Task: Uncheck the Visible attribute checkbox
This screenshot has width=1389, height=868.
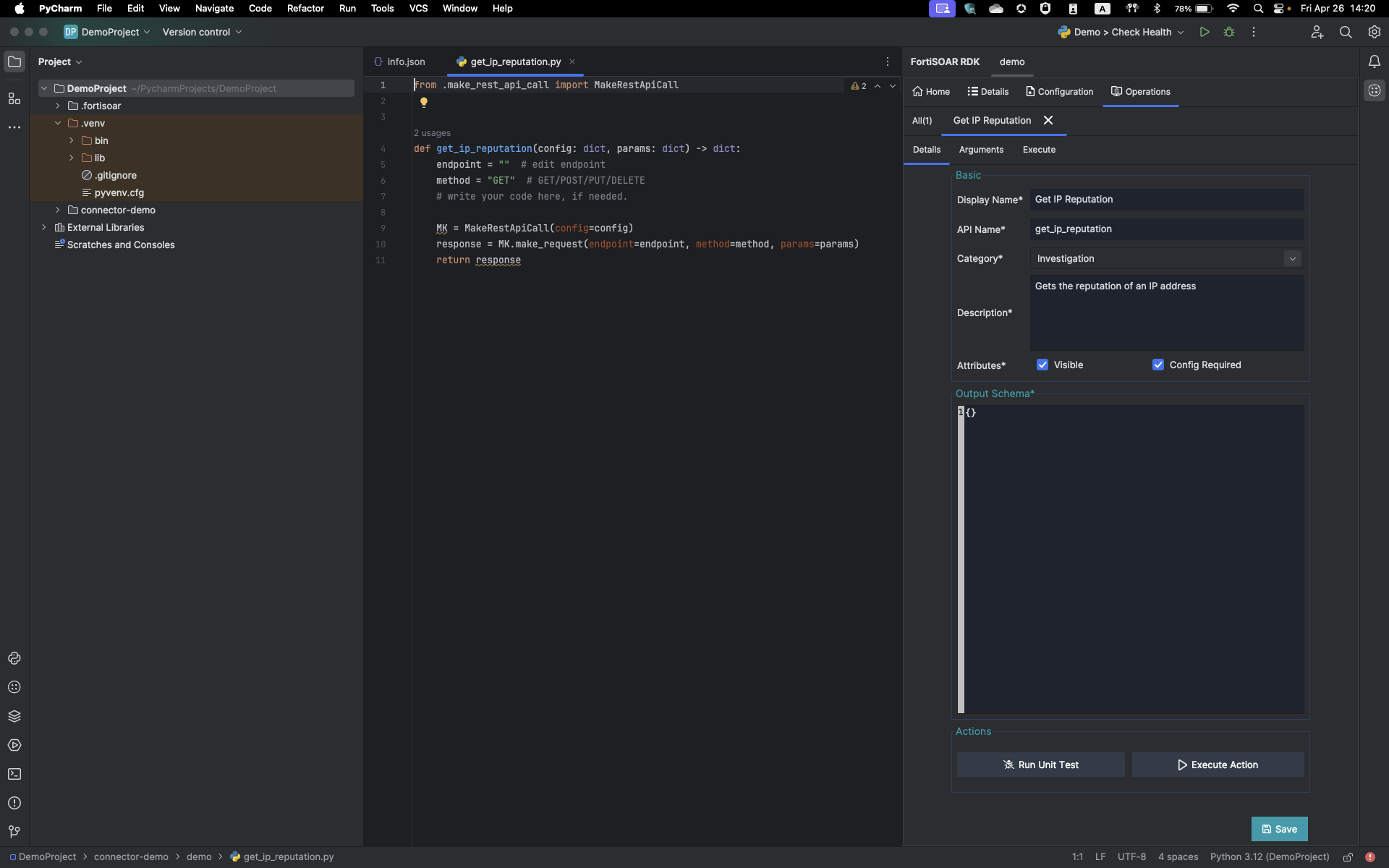Action: point(1042,365)
